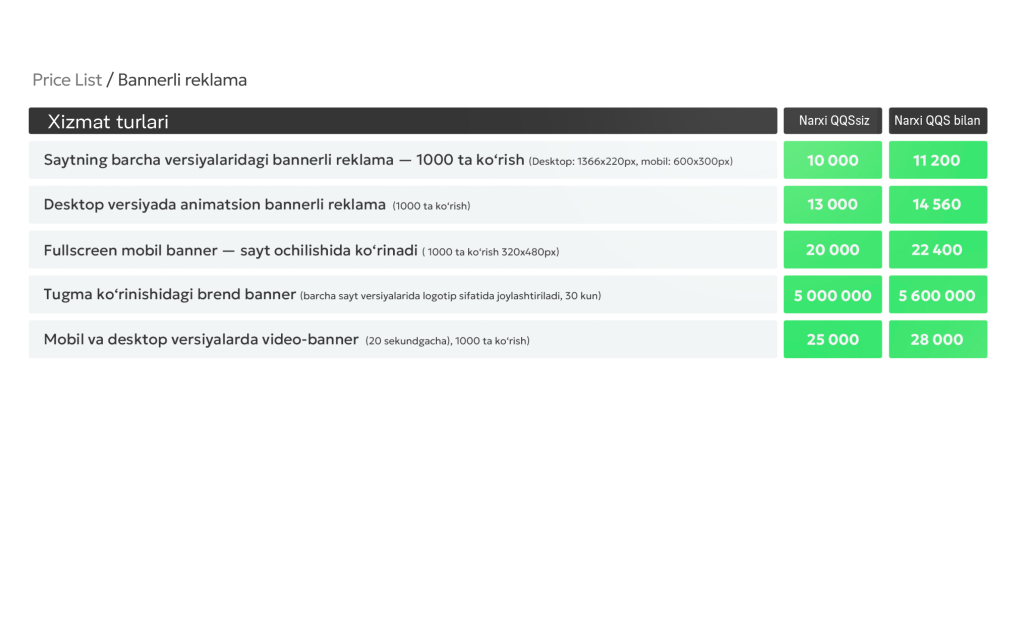Click the 5 000 000 price cell
This screenshot has width=1024, height=625.
(833, 295)
